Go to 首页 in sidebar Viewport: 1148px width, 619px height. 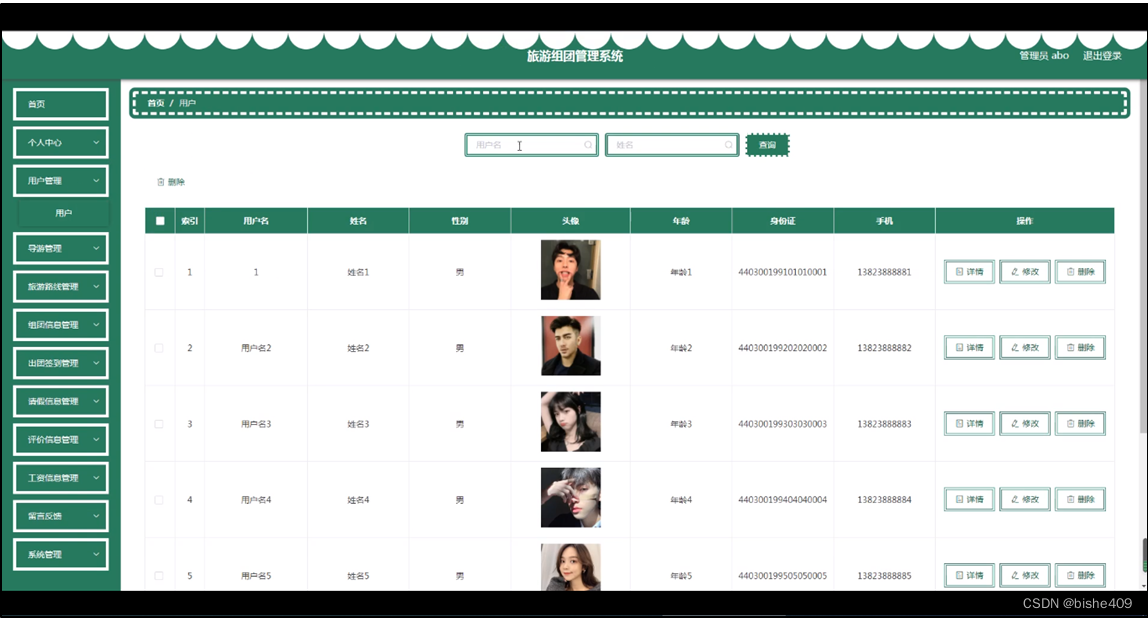click(61, 104)
